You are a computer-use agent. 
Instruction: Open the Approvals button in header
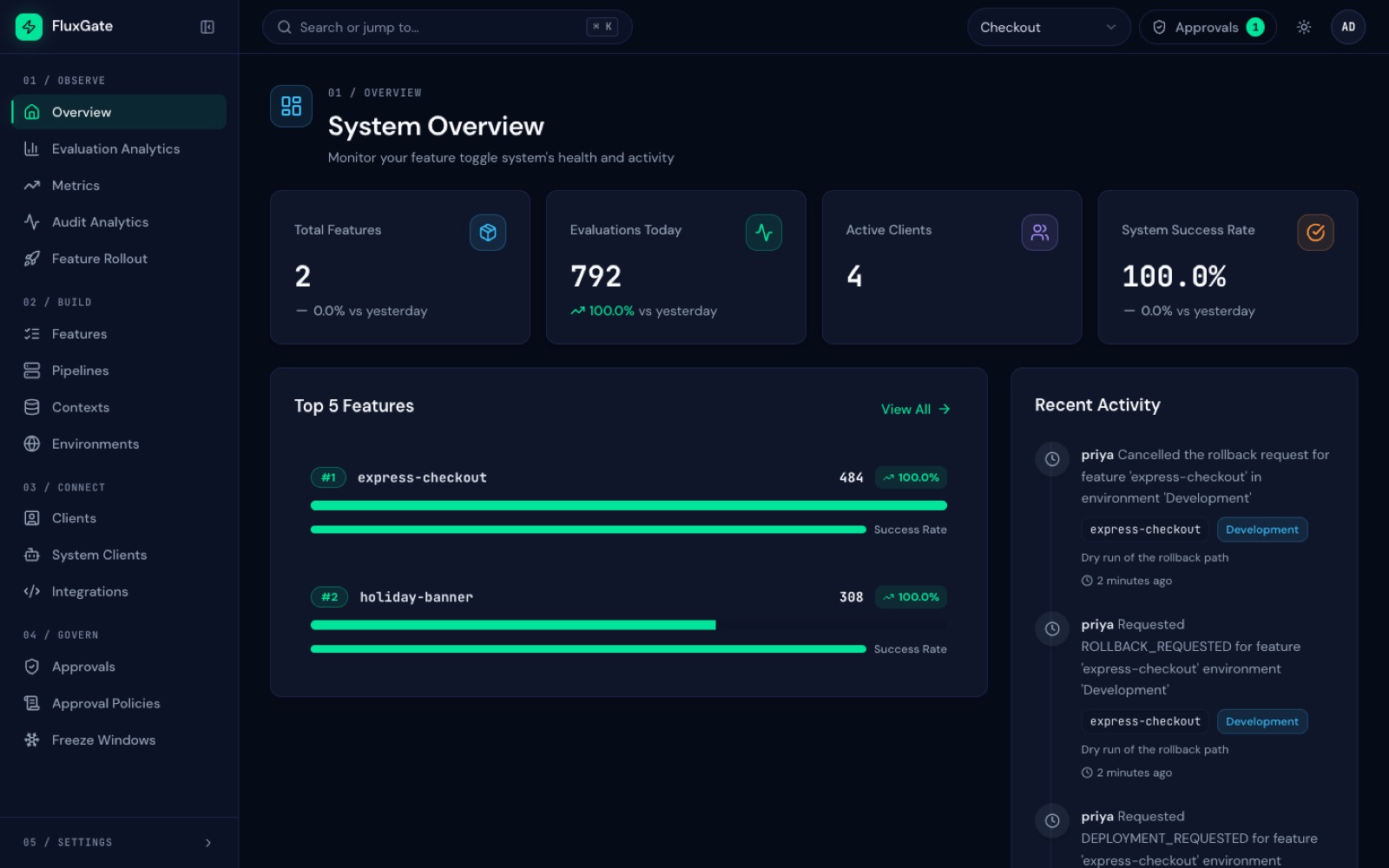click(1208, 27)
